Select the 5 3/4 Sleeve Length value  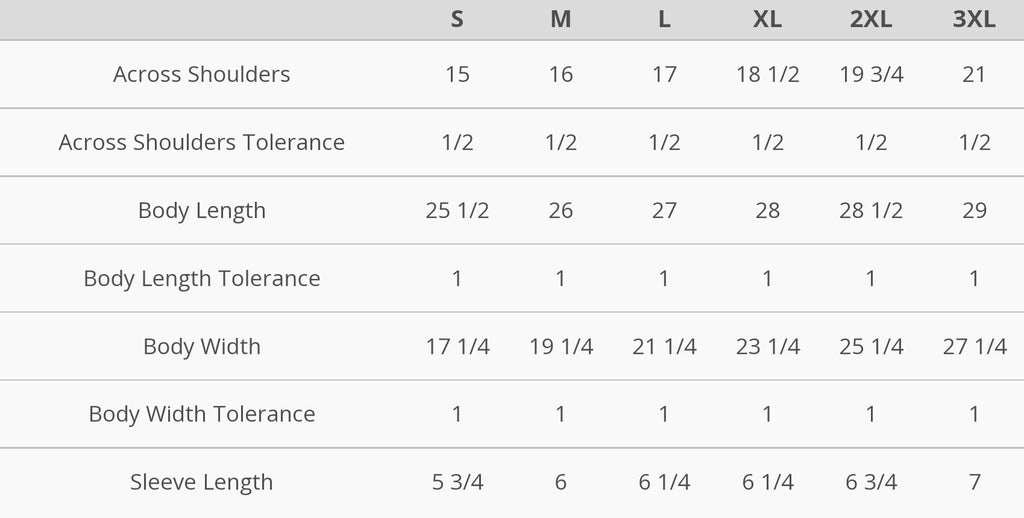[457, 482]
